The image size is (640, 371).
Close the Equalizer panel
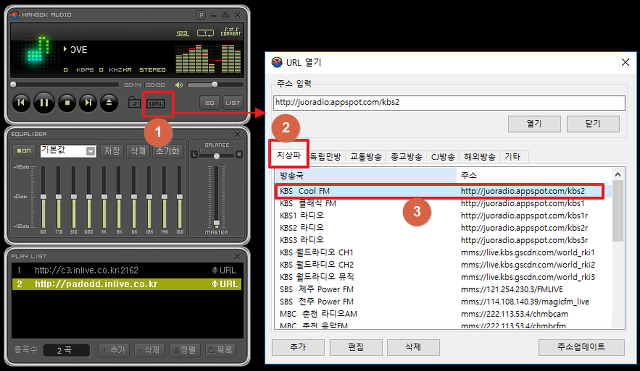pyautogui.click(x=238, y=134)
